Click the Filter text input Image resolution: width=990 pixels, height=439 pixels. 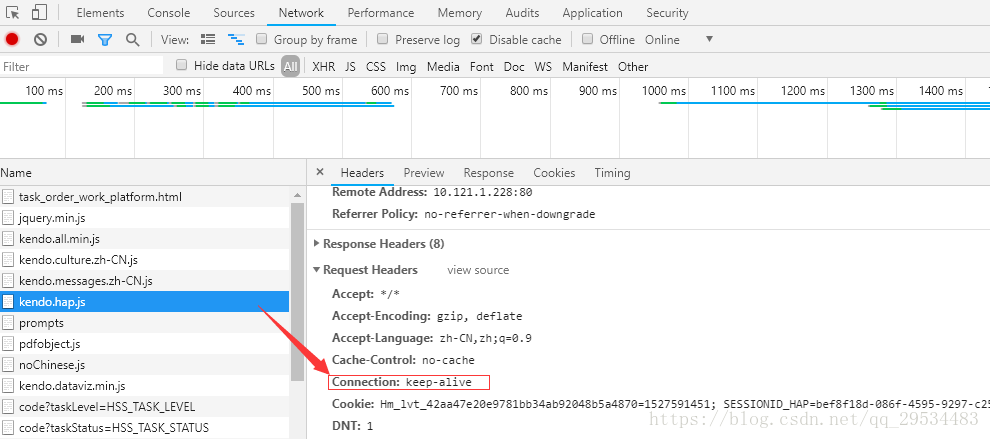coord(81,66)
